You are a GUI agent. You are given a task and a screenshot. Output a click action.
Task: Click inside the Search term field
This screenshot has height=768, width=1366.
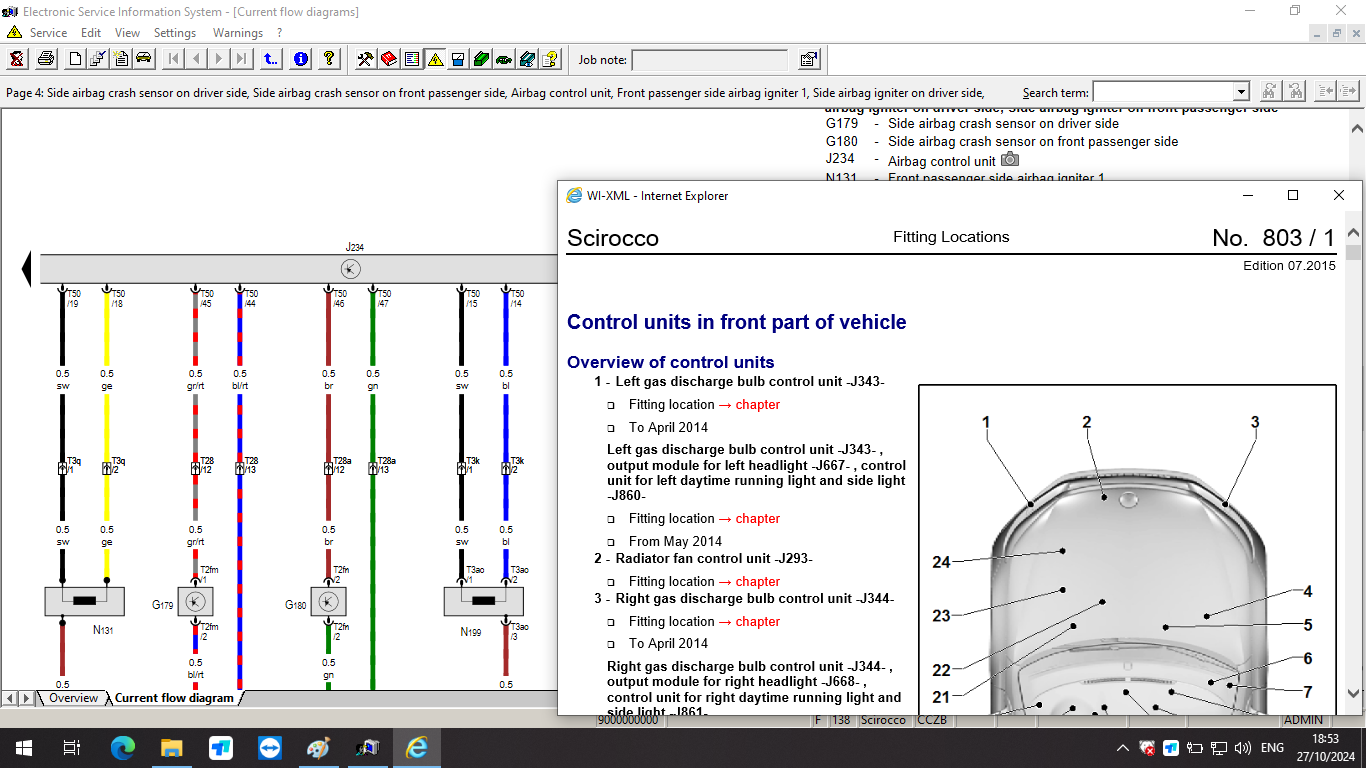coord(1163,92)
